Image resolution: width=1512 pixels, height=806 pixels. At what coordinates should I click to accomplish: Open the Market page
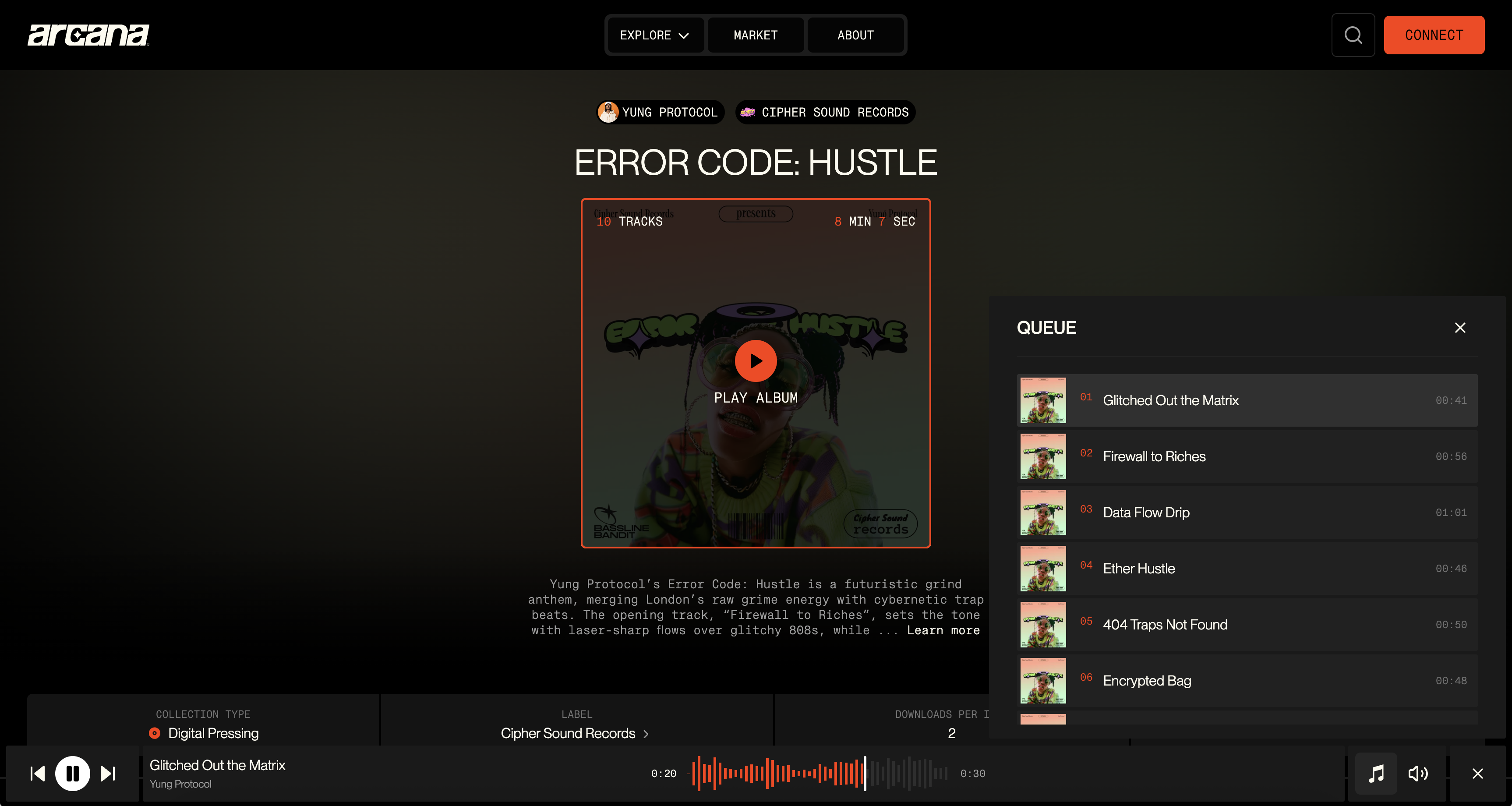pos(755,35)
